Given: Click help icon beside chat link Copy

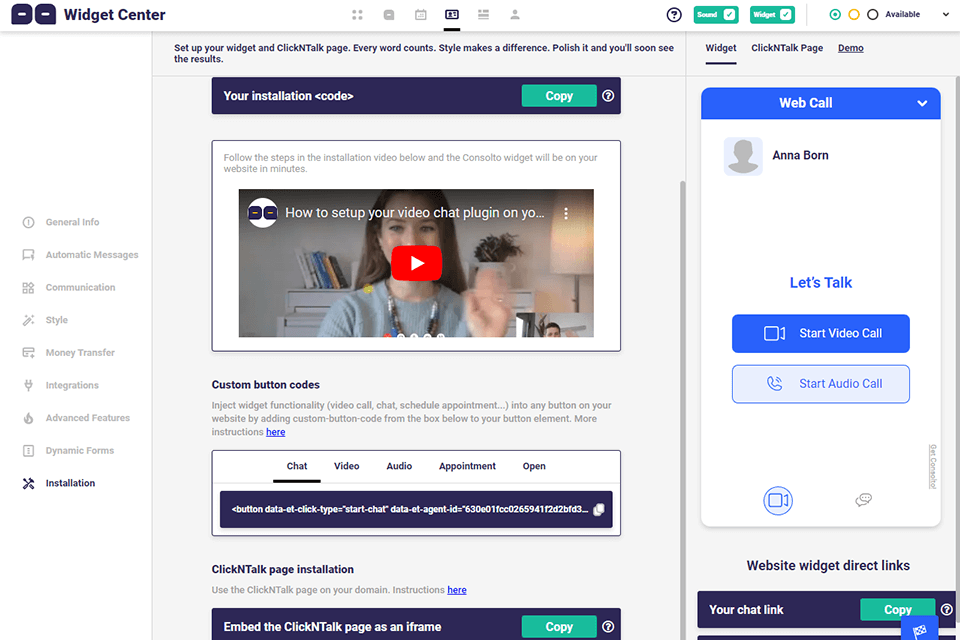Looking at the screenshot, I should (x=947, y=609).
